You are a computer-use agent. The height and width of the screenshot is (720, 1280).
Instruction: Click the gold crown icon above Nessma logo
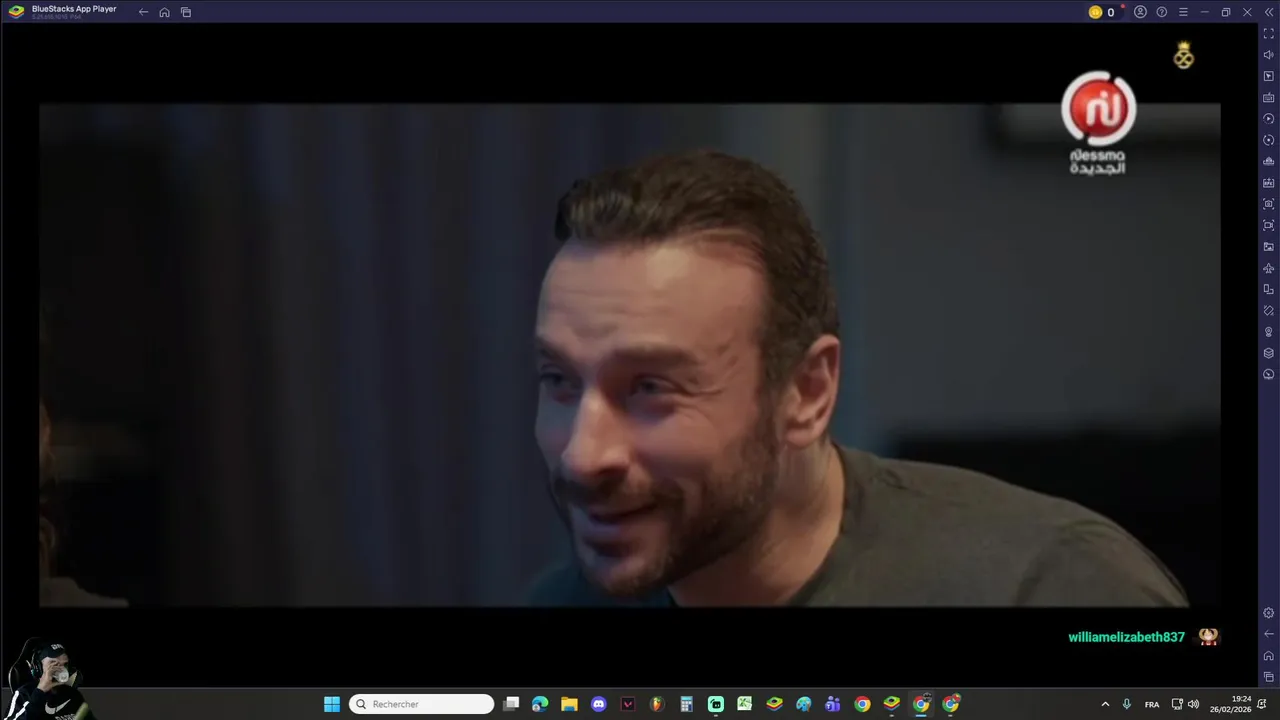pos(1184,56)
